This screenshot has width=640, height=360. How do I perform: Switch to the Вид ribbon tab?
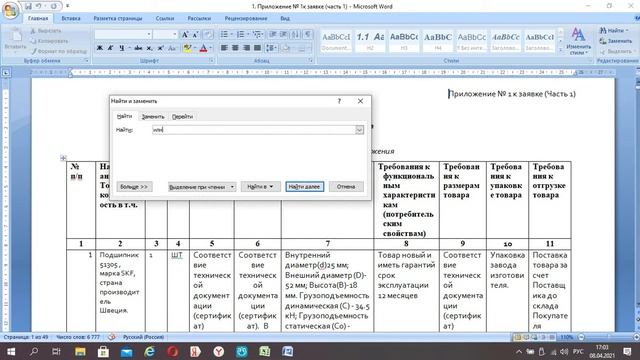[285, 18]
